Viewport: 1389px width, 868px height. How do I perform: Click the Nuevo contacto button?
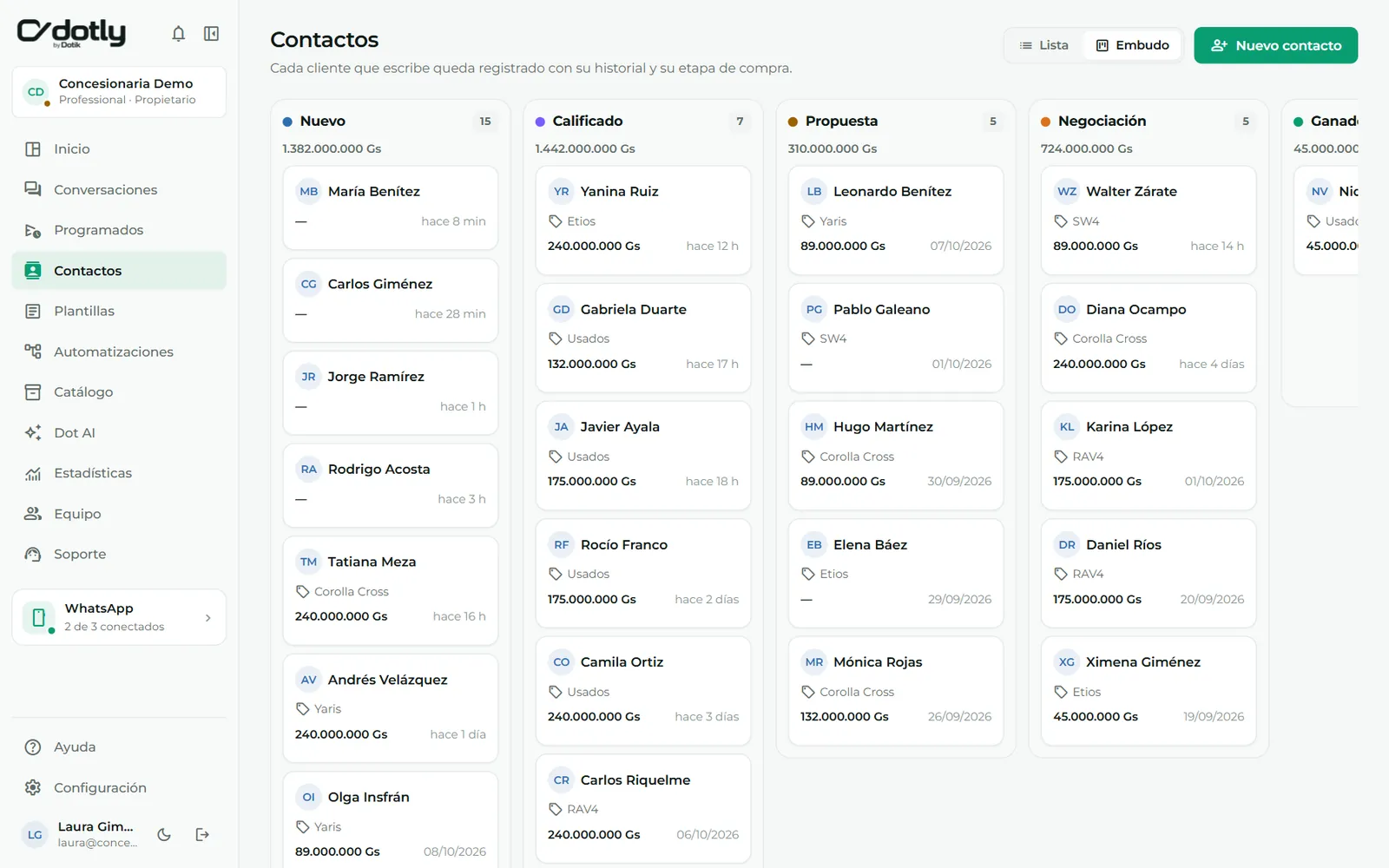pyautogui.click(x=1276, y=45)
